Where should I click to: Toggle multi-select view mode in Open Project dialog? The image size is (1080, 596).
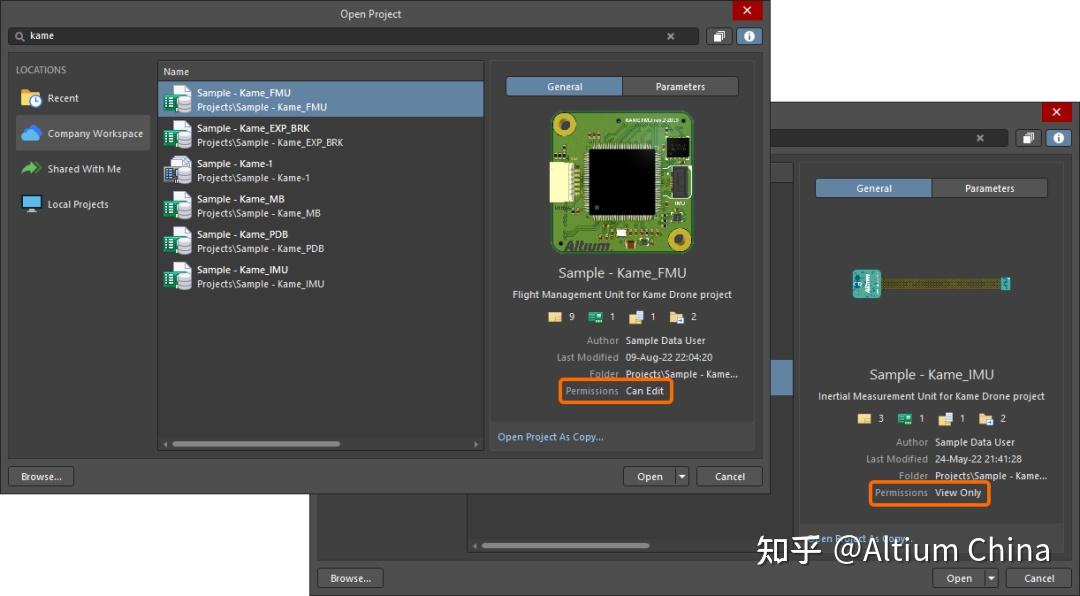pos(717,36)
